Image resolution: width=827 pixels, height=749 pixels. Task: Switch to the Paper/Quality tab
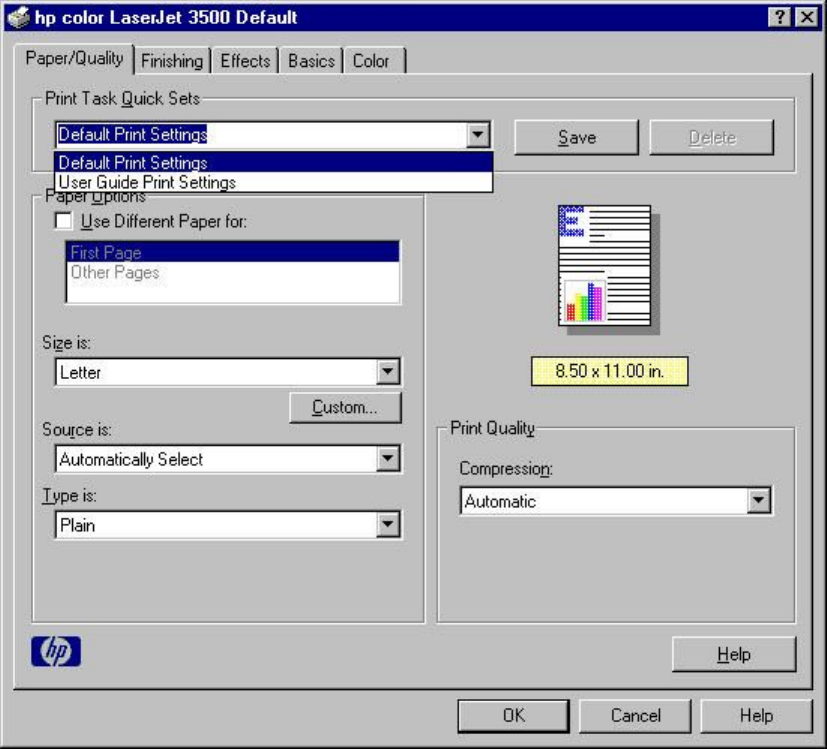(x=74, y=58)
